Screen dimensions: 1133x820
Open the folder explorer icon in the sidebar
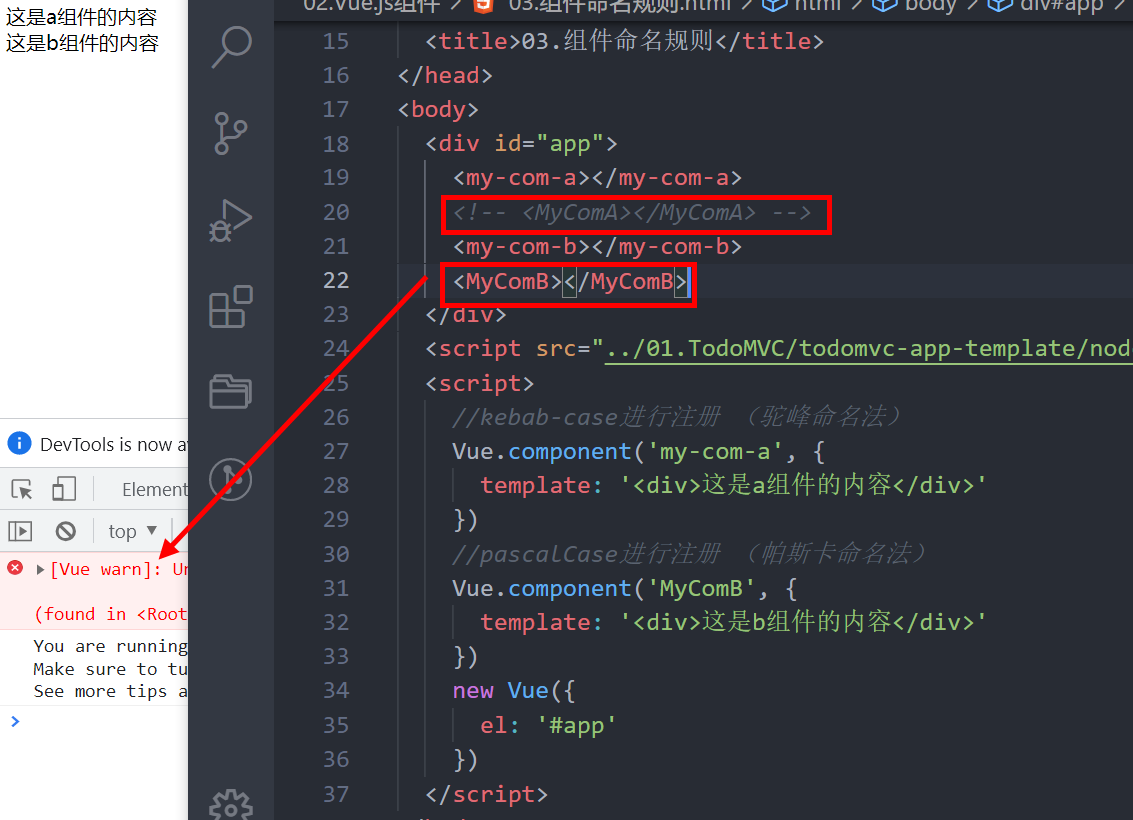pos(231,391)
